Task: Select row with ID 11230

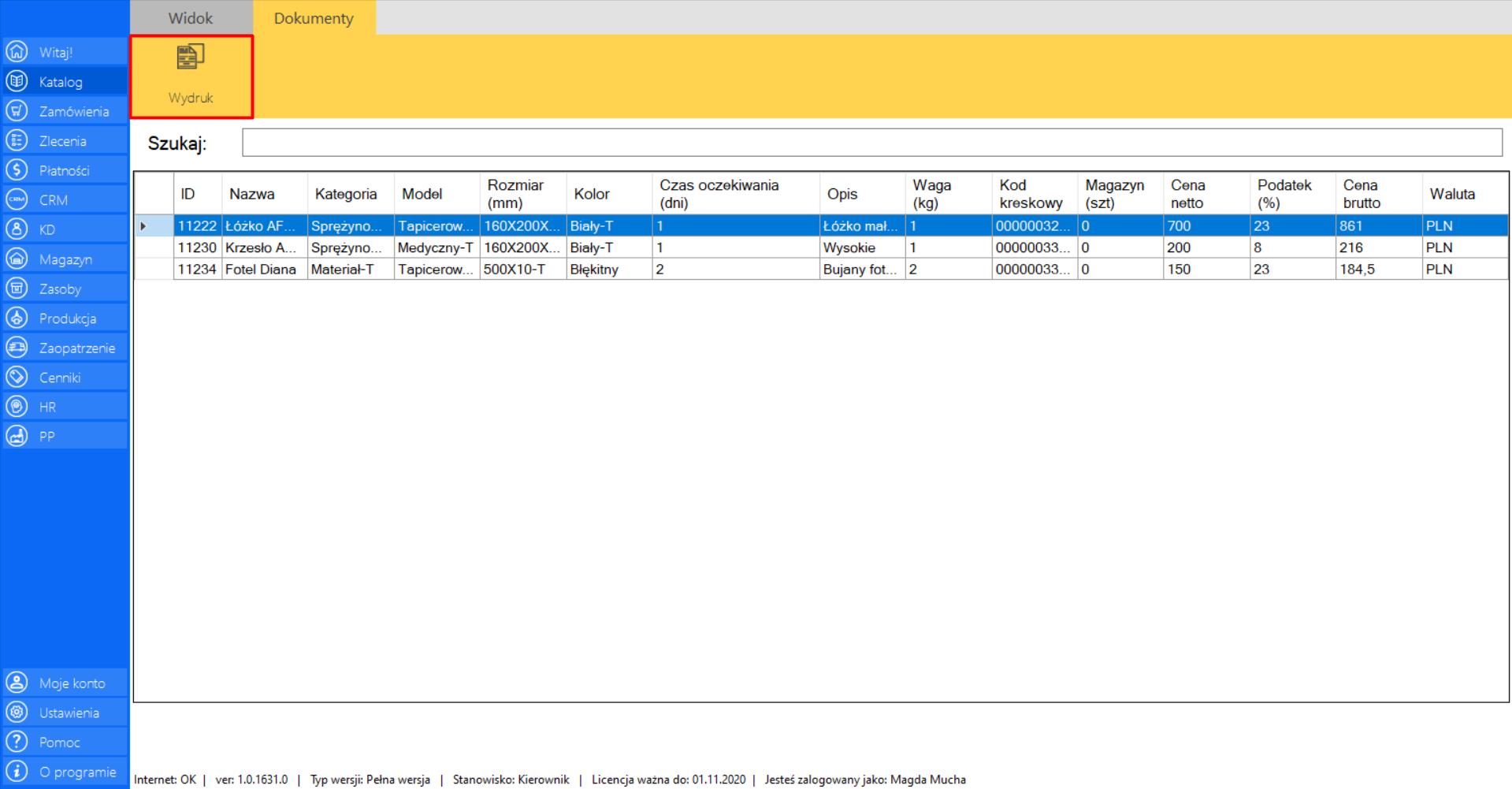Action: pyautogui.click(x=196, y=247)
